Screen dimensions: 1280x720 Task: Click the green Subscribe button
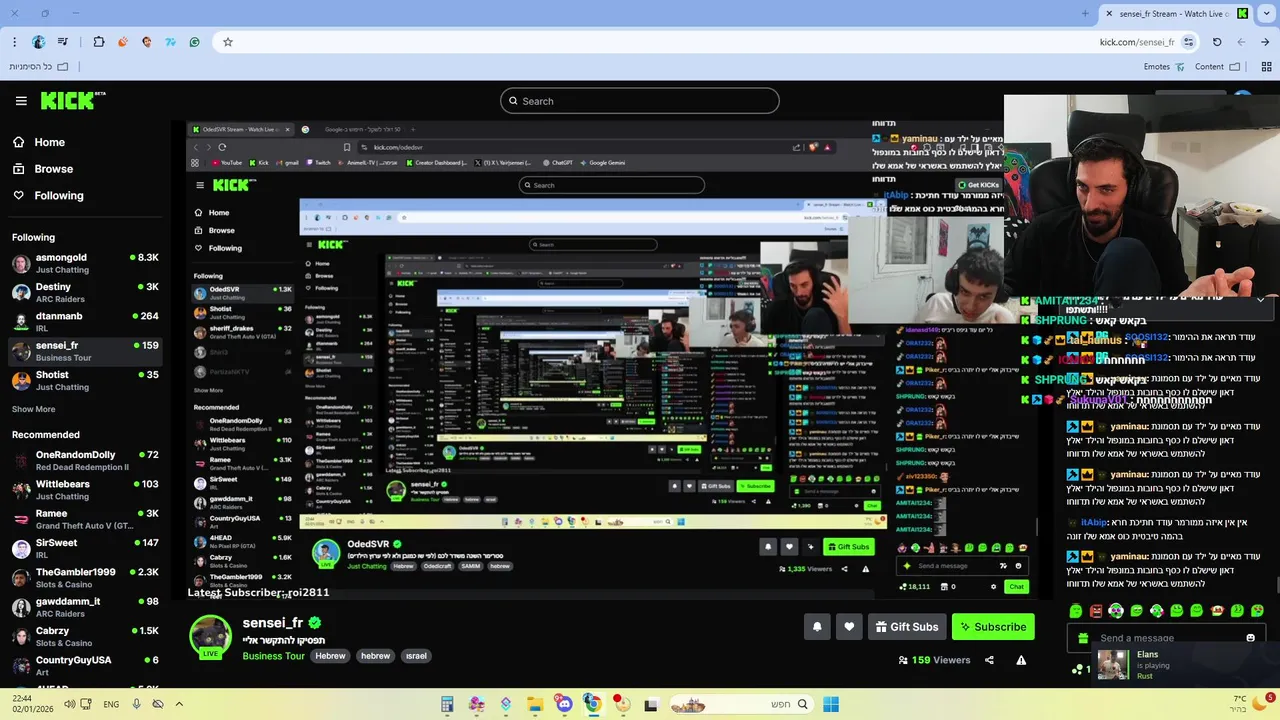pos(993,627)
